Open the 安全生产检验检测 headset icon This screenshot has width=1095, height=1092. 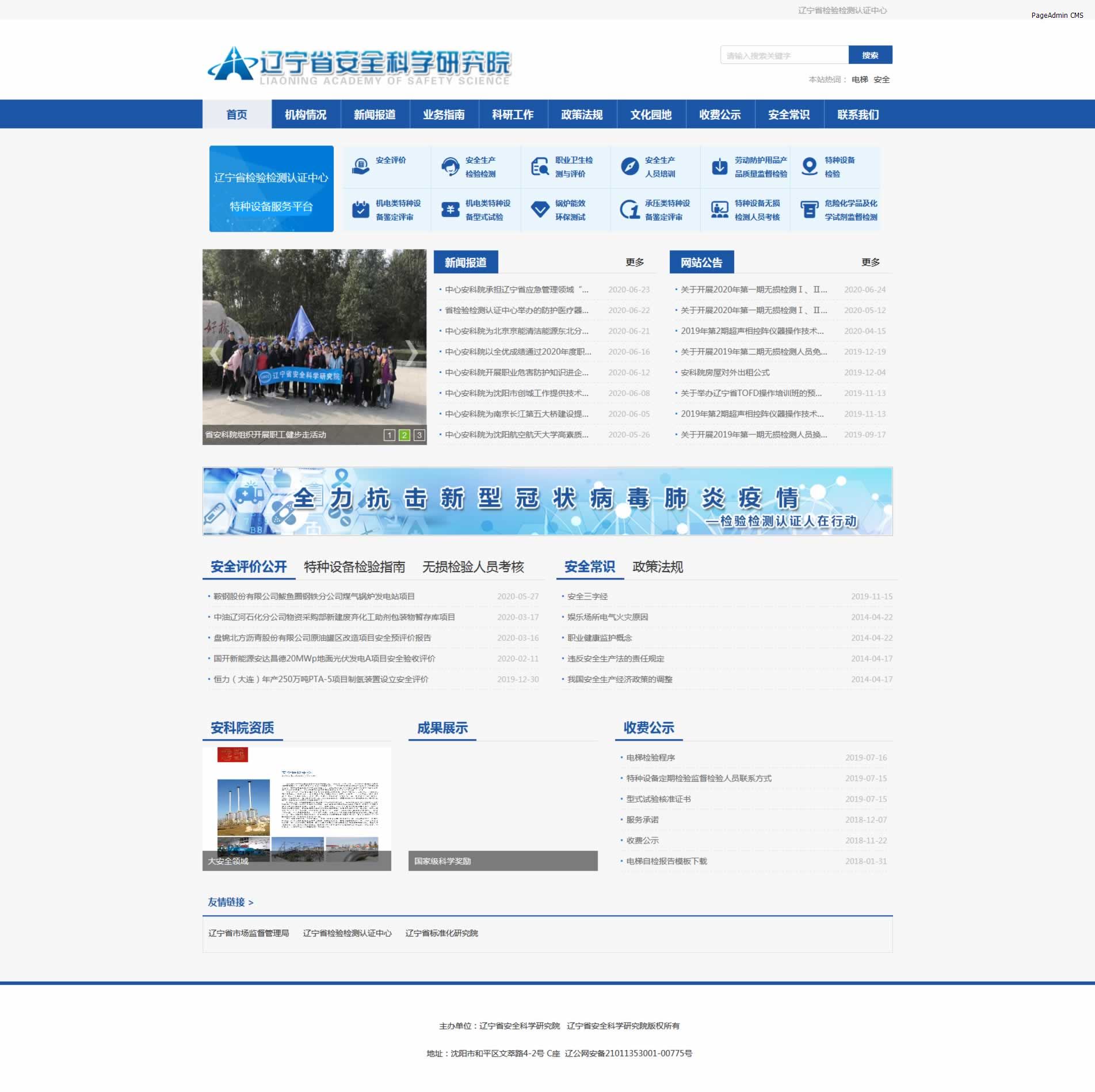pyautogui.click(x=450, y=167)
